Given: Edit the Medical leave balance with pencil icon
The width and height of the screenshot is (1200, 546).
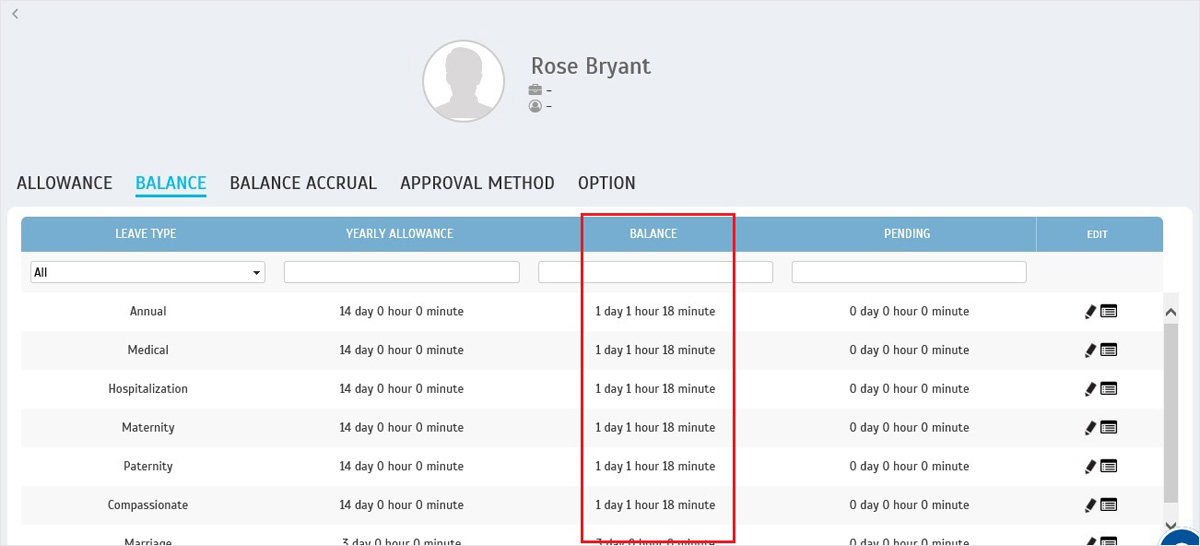Looking at the screenshot, I should tap(1091, 351).
